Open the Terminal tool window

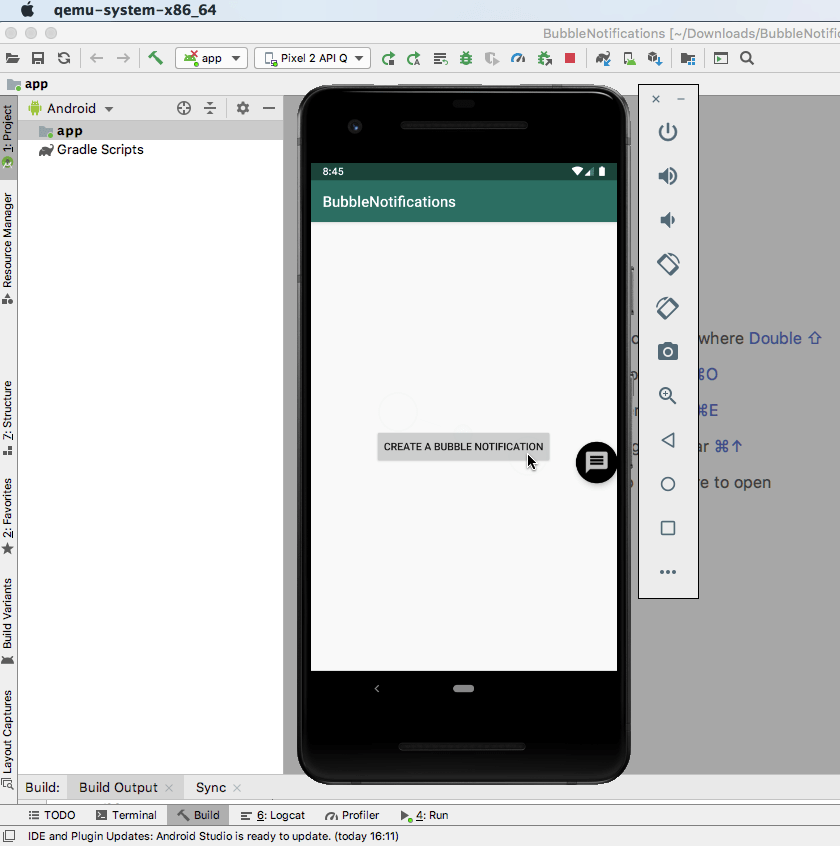[126, 815]
